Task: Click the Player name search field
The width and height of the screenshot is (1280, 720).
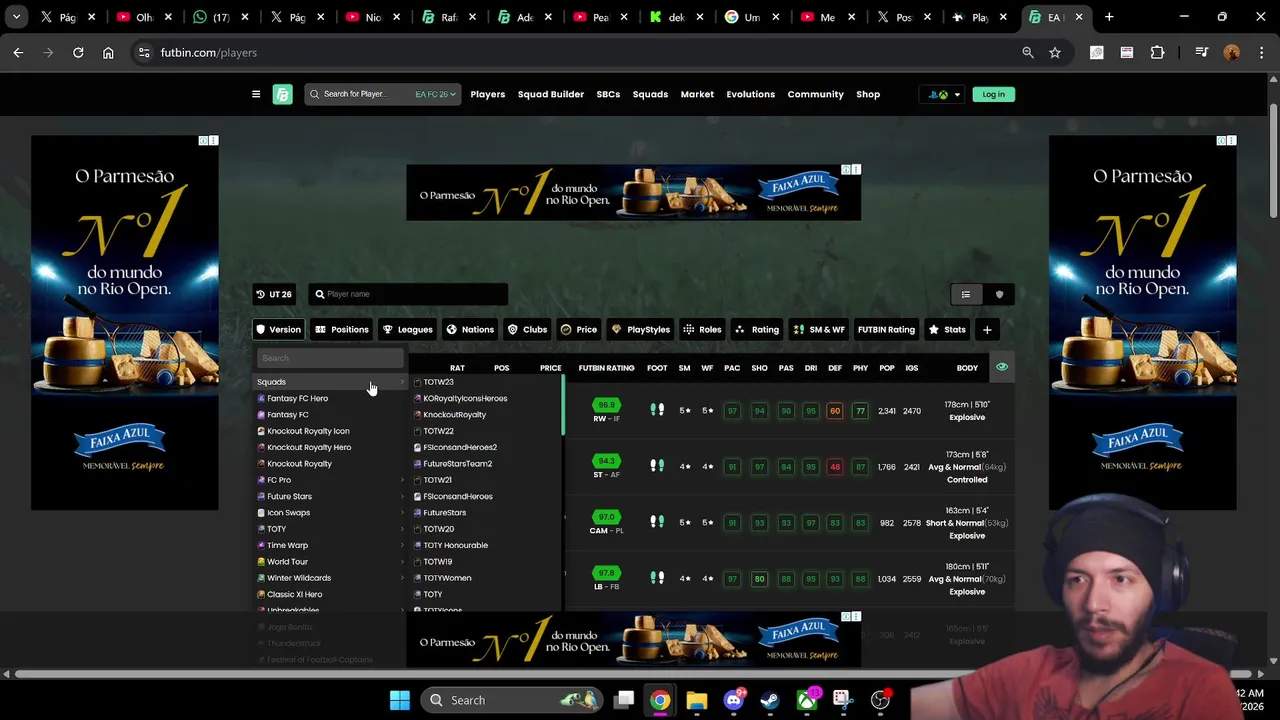Action: pyautogui.click(x=408, y=294)
